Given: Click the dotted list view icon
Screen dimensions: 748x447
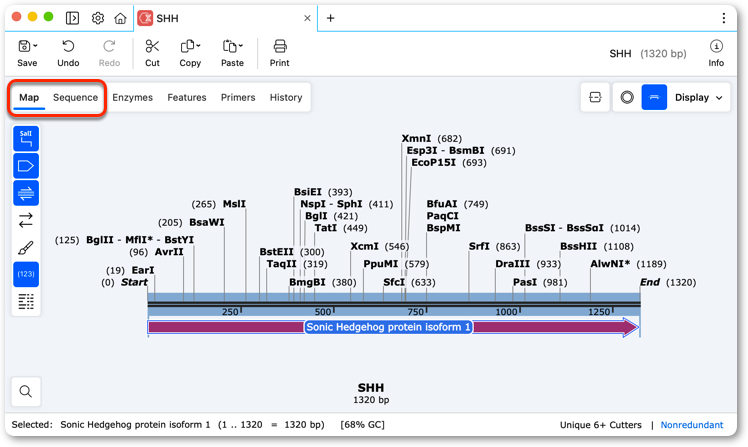Looking at the screenshot, I should pos(26,301).
